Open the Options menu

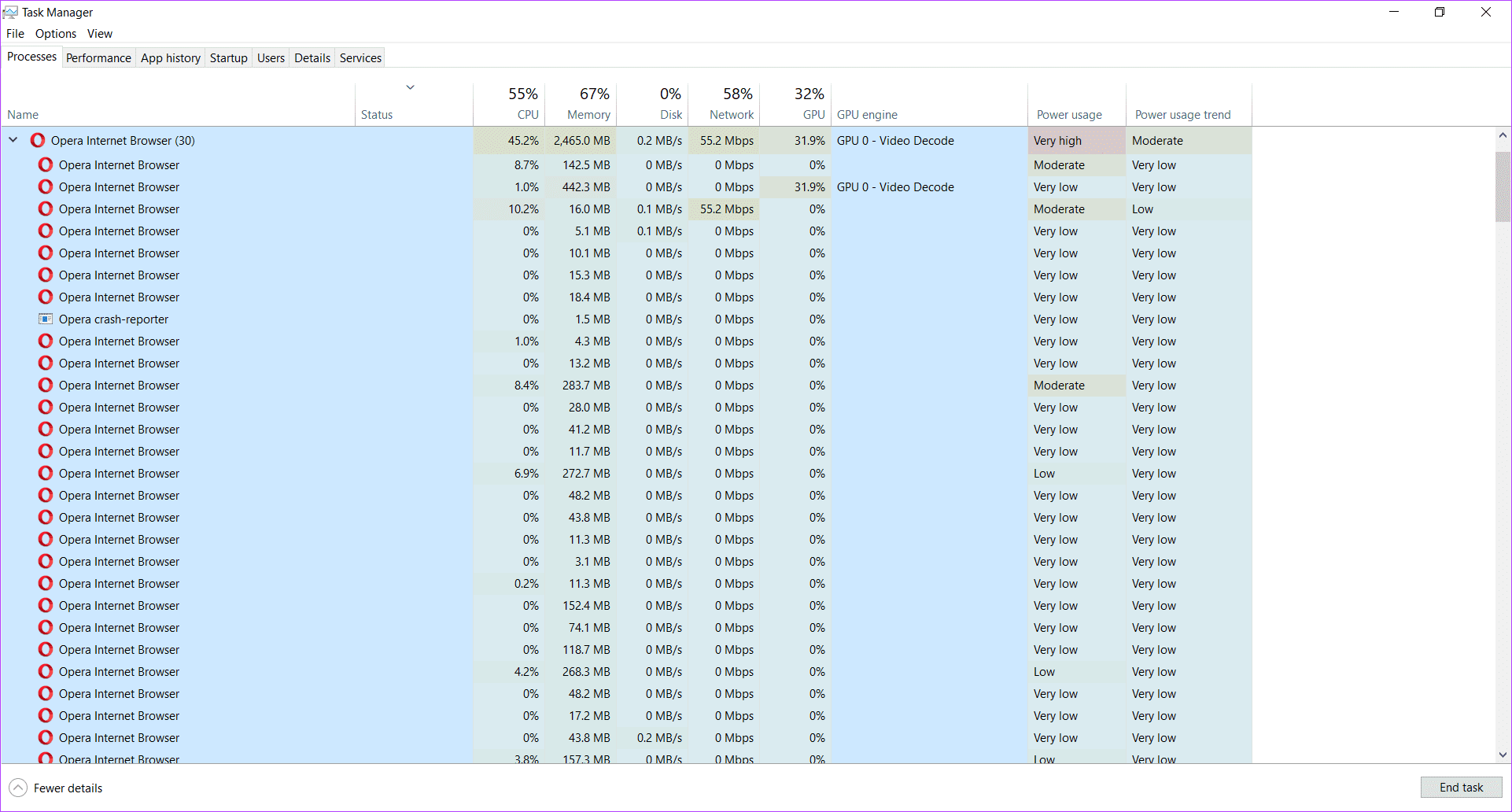click(x=56, y=33)
